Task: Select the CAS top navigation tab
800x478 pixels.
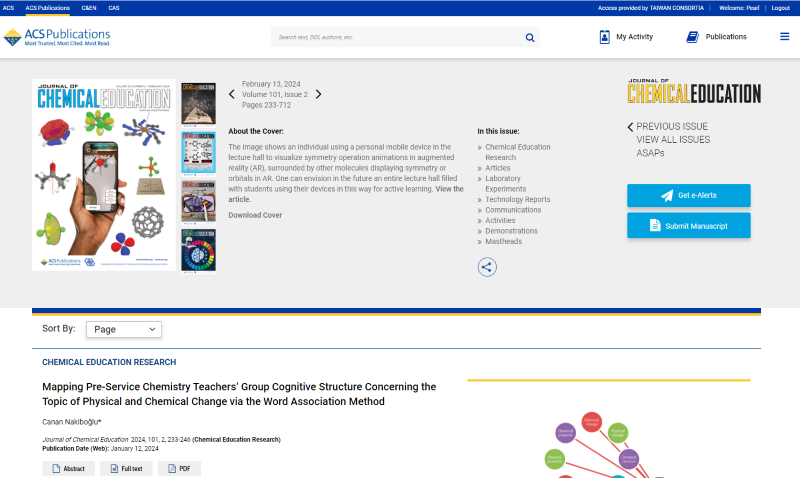Action: [x=114, y=7]
